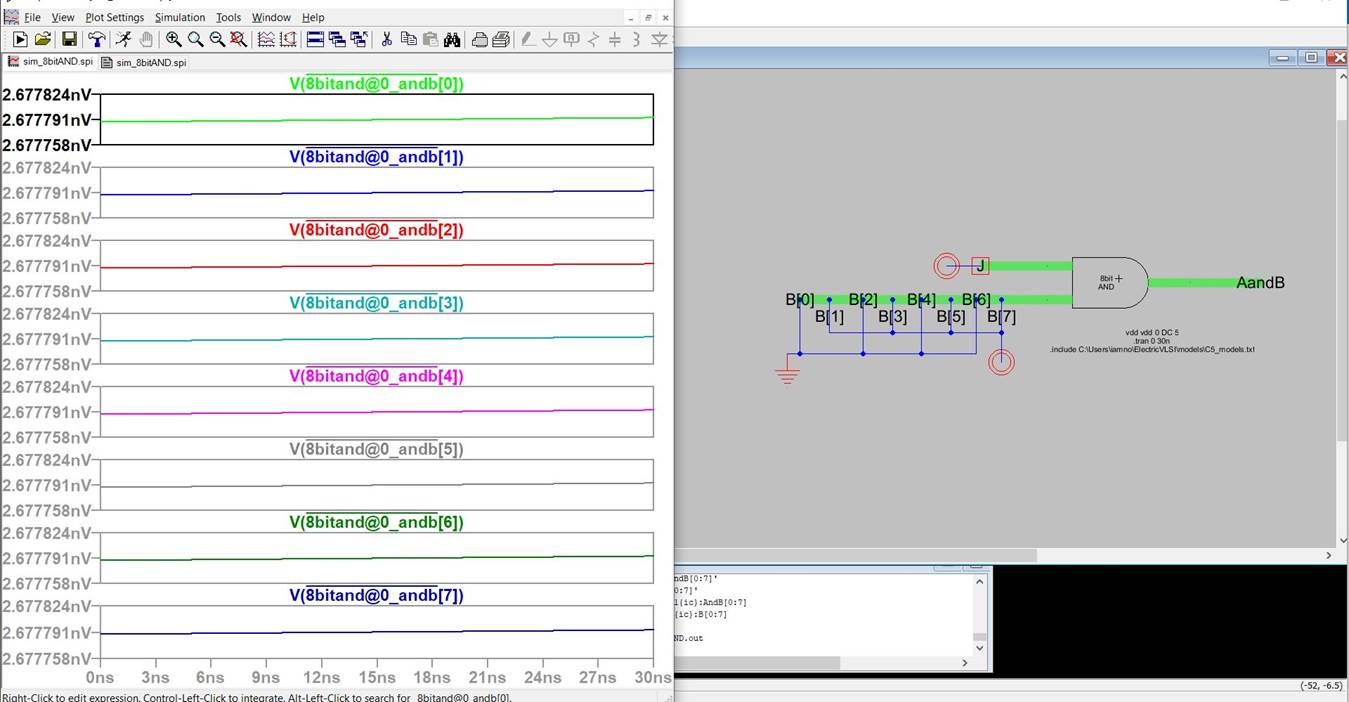The image size is (1349, 702).
Task: Click the Zoom Full Extents crossed magnifier
Action: coord(238,39)
